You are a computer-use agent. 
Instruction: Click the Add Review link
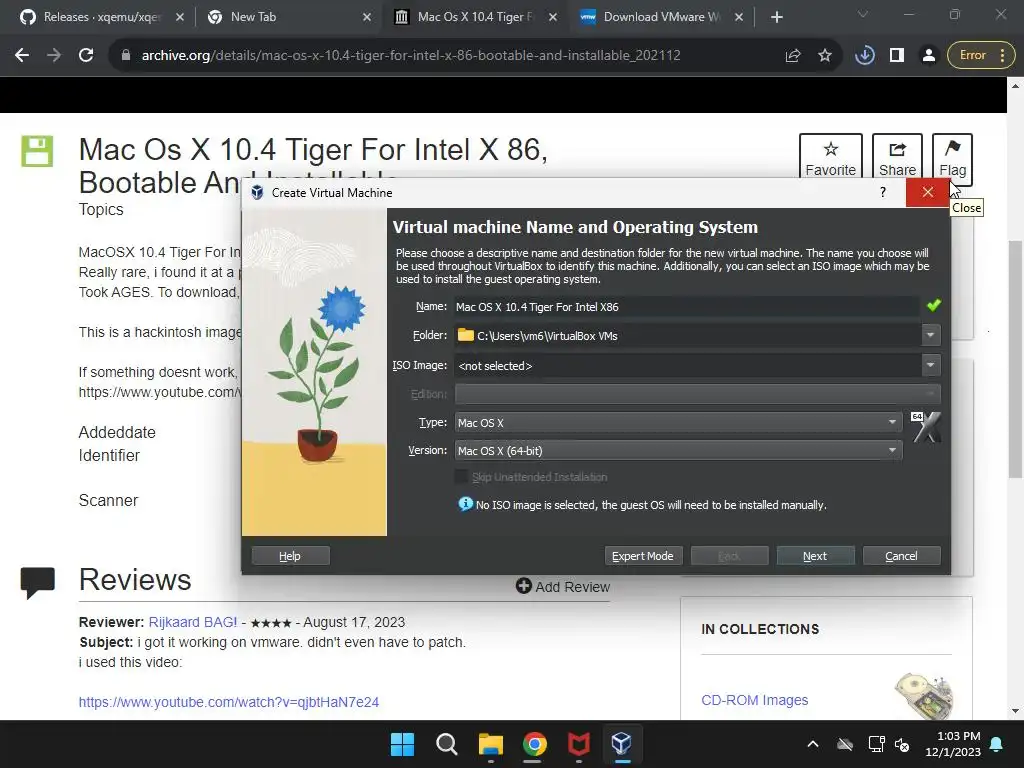(x=563, y=586)
